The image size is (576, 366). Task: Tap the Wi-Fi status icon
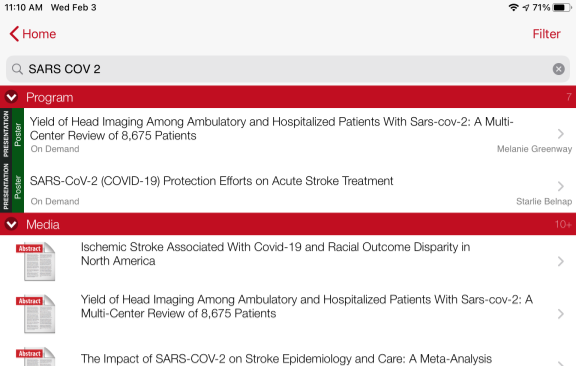click(513, 7)
